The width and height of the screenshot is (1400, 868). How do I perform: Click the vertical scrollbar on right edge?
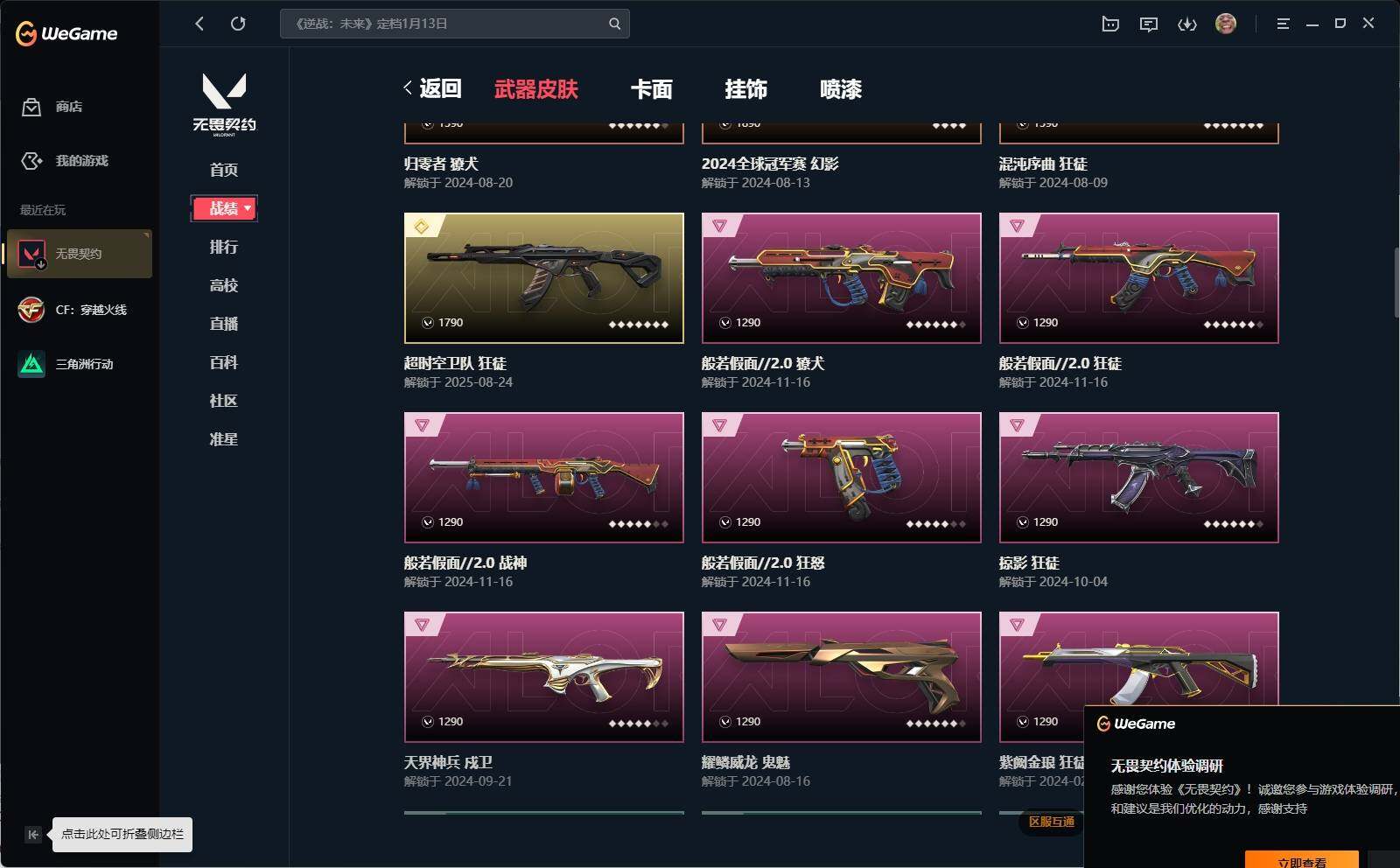[1396, 283]
